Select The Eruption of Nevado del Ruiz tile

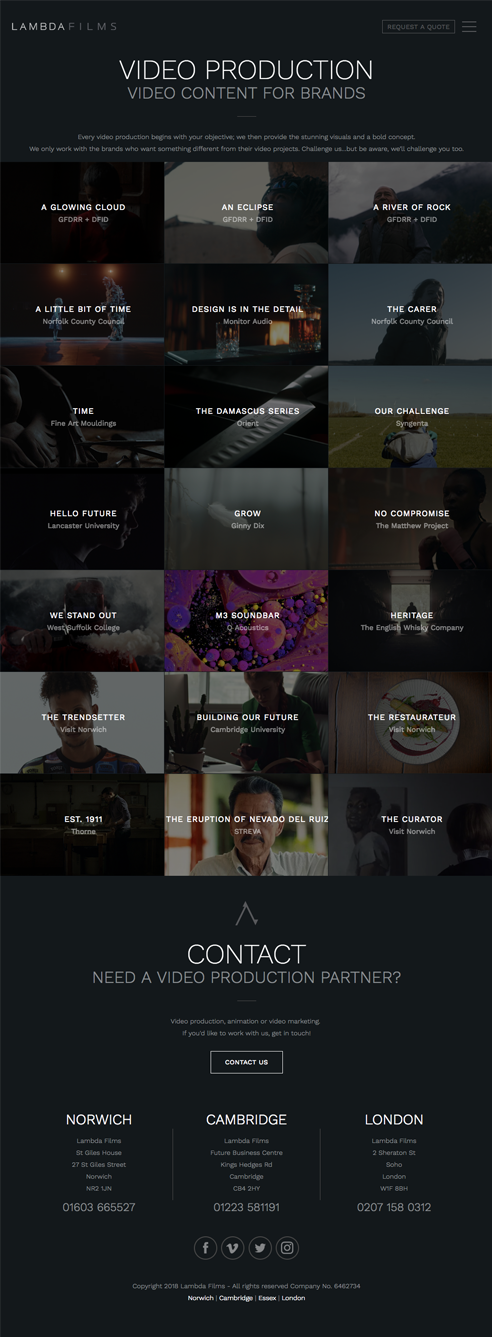pos(246,825)
